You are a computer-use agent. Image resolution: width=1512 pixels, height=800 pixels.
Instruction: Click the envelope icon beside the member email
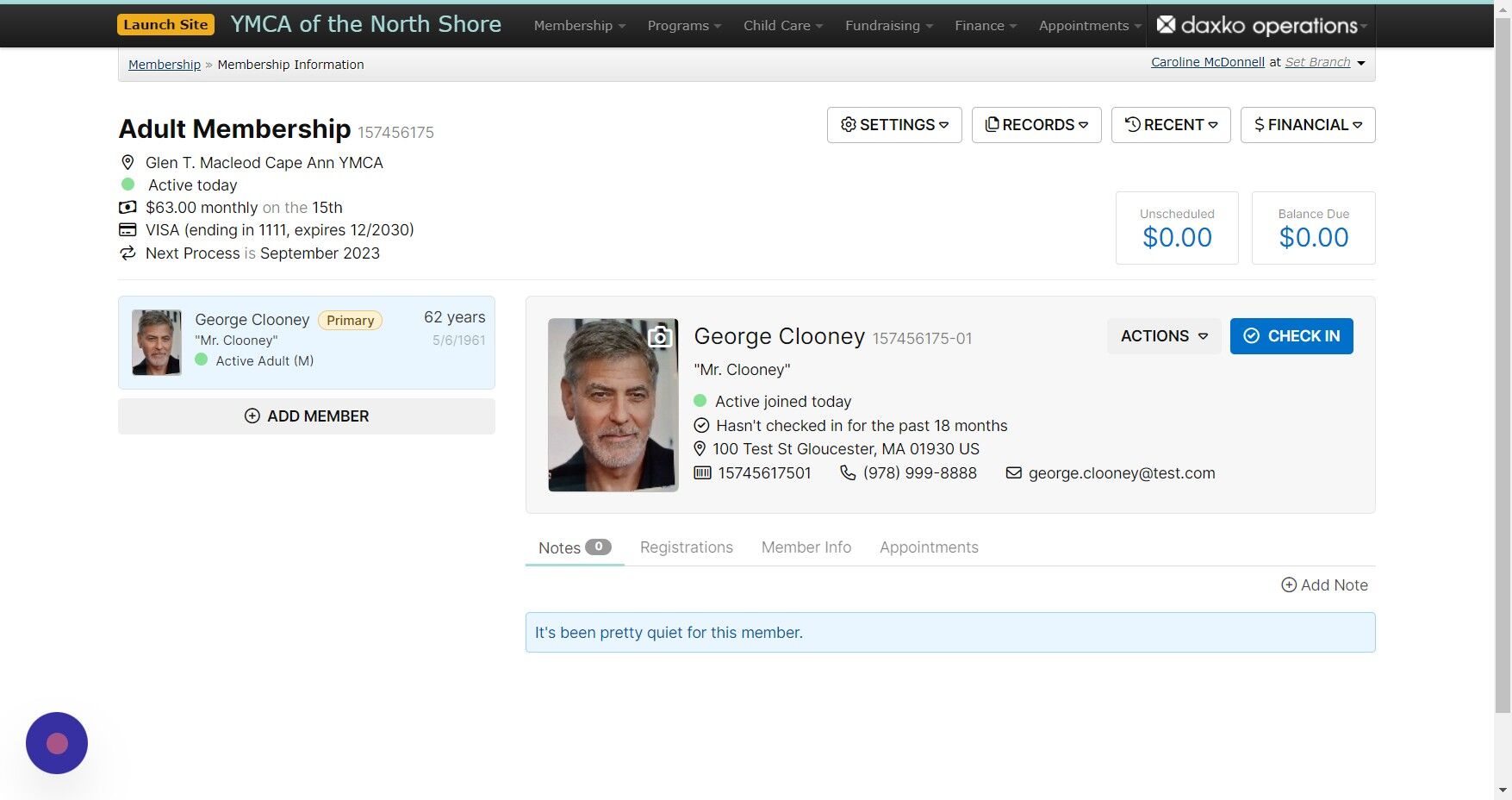[x=1013, y=472]
